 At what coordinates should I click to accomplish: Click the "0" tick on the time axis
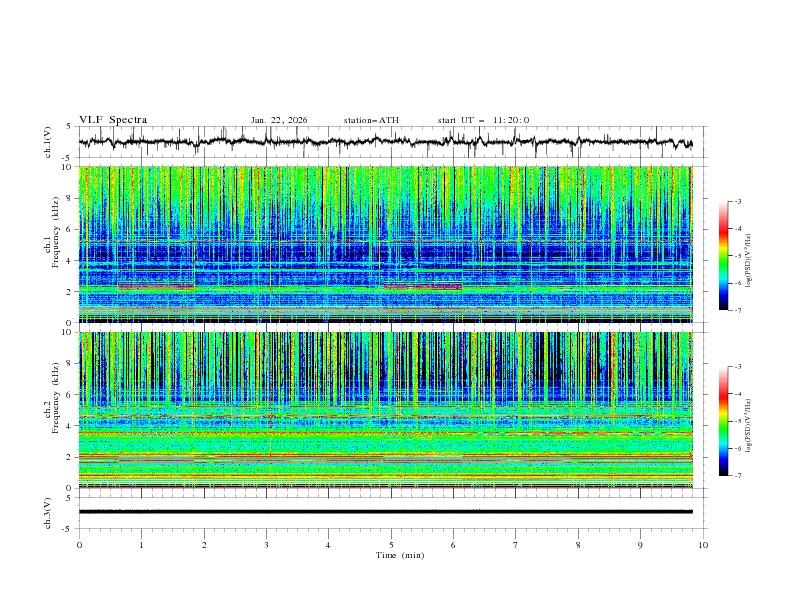point(79,545)
